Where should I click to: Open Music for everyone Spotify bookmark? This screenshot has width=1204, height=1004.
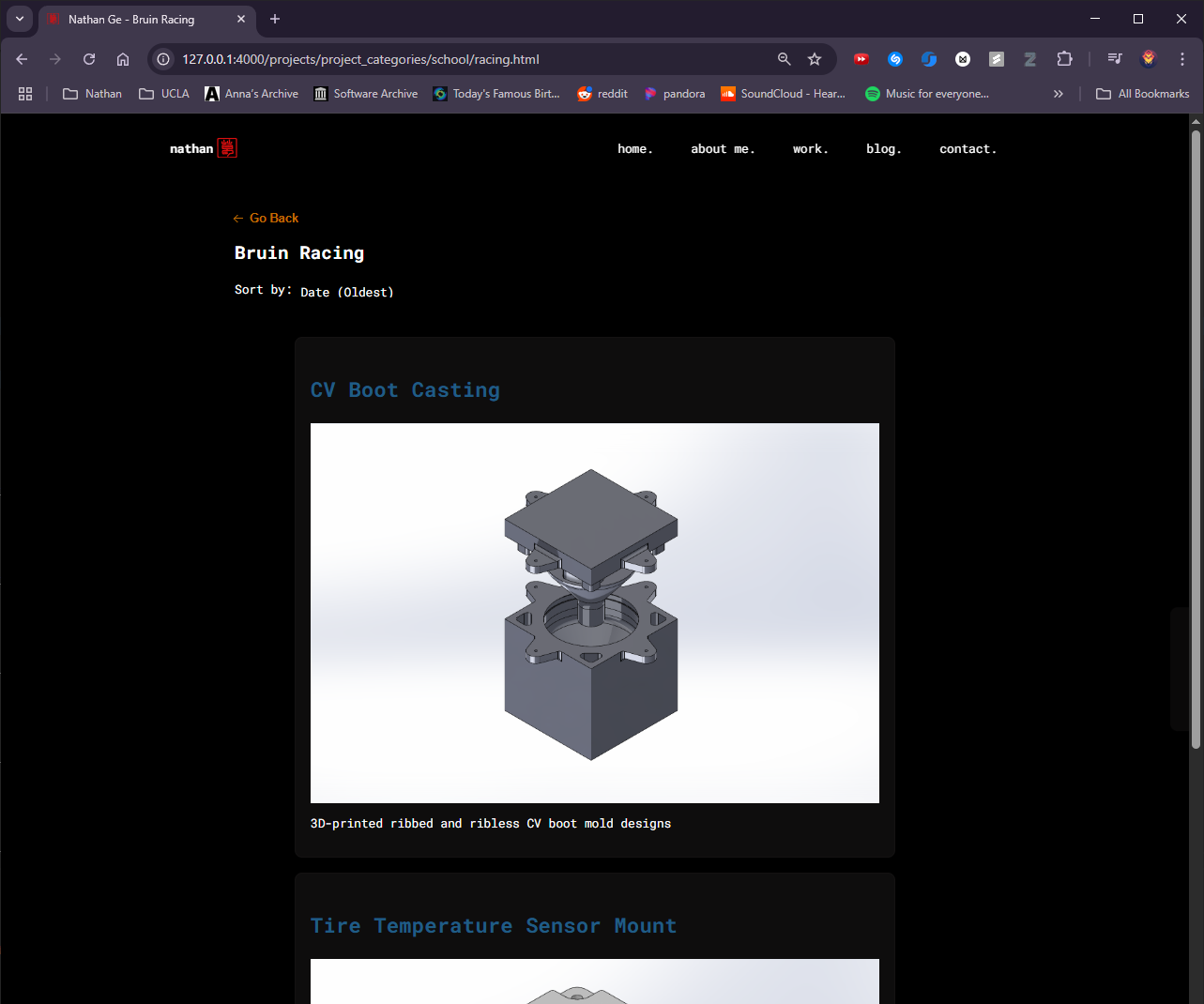pyautogui.click(x=927, y=94)
